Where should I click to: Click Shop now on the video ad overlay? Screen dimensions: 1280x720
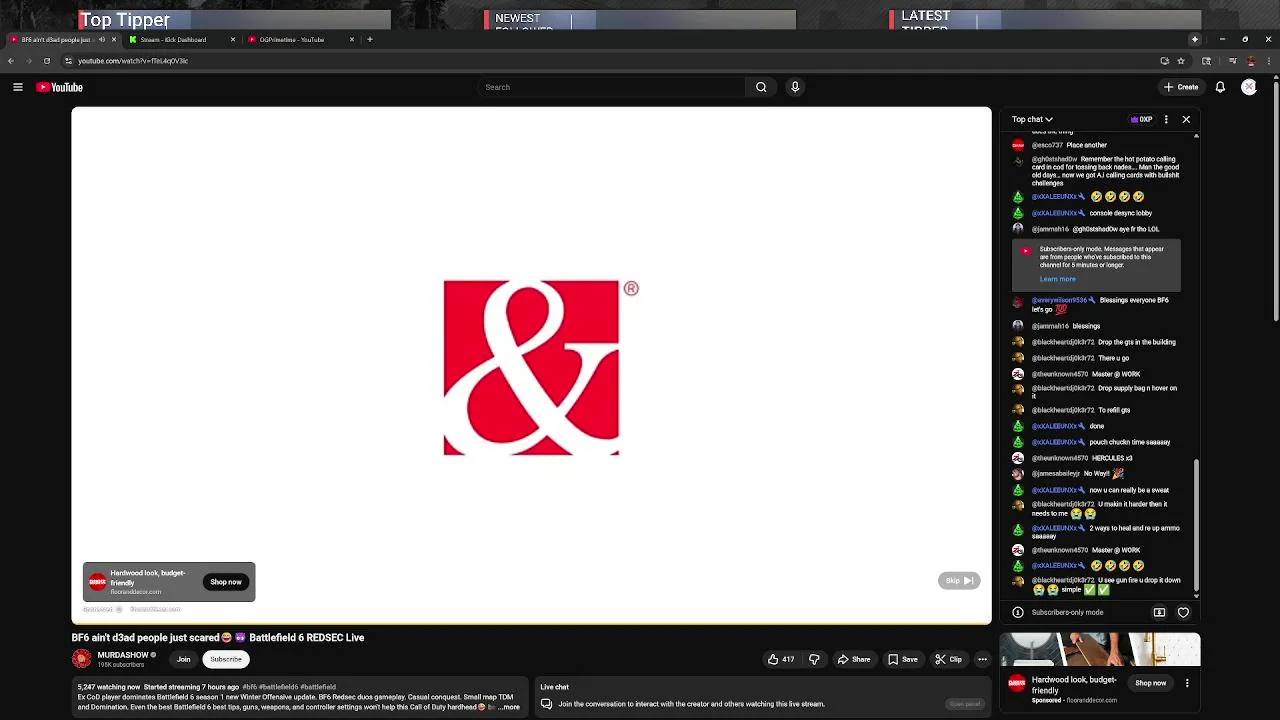(226, 582)
